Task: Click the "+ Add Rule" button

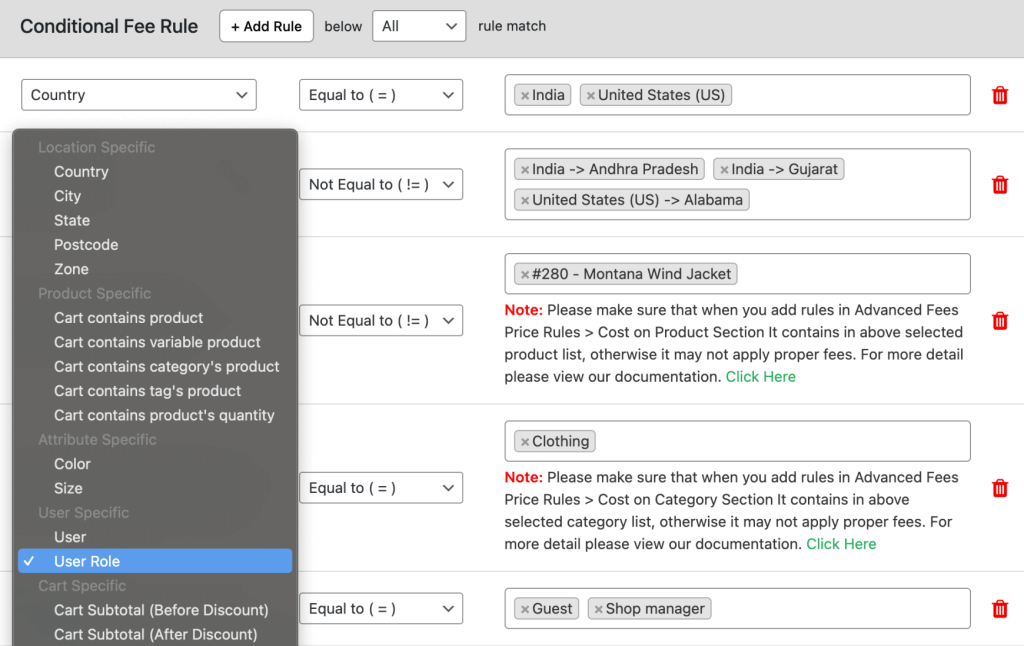Action: (266, 26)
